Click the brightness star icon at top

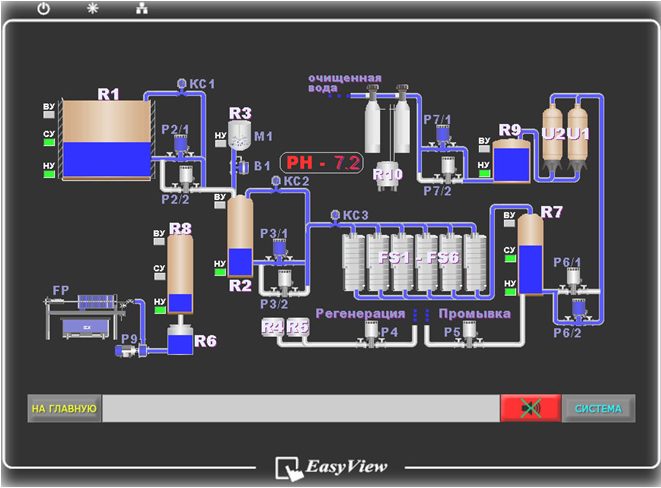tap(93, 8)
